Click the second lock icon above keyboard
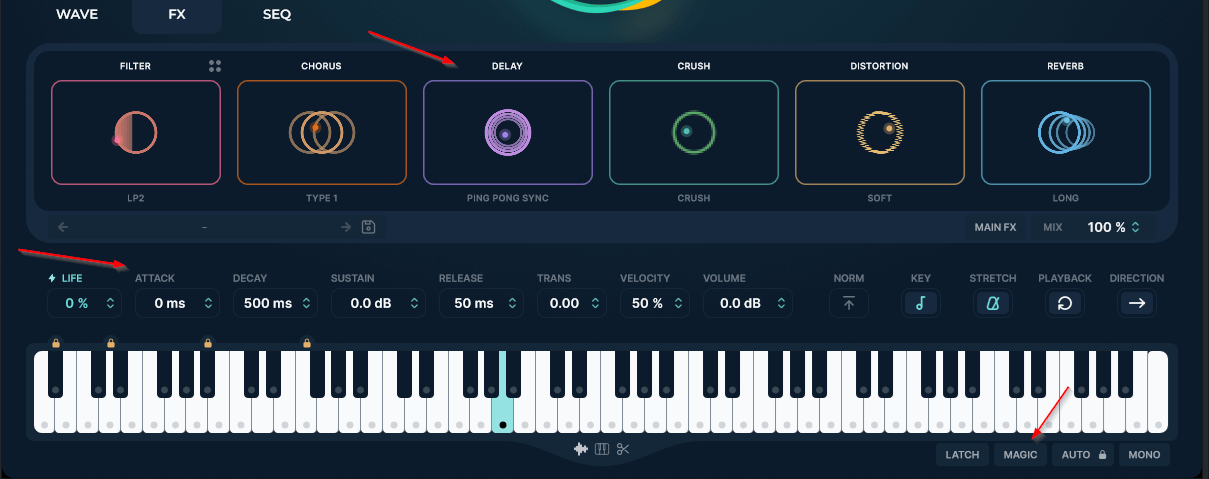1209x479 pixels. click(111, 344)
